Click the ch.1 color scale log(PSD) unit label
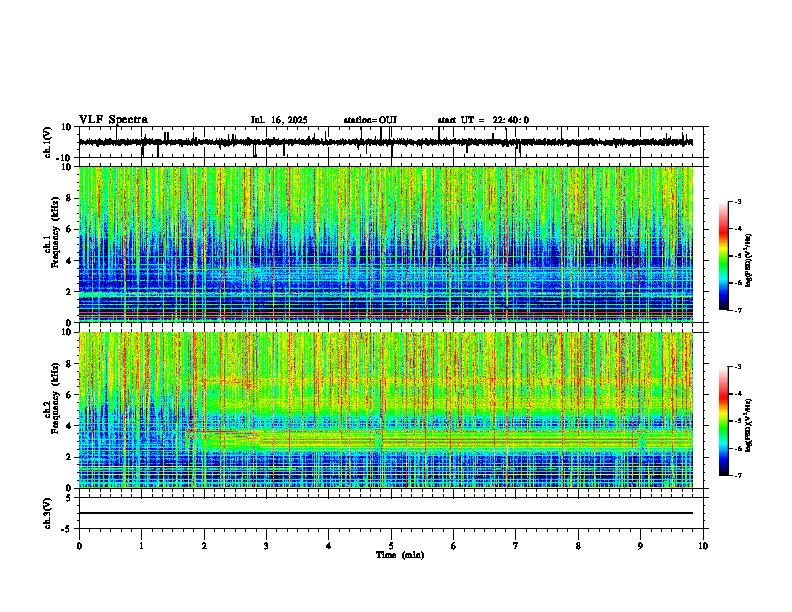This screenshot has width=792, height=612. pos(749,261)
